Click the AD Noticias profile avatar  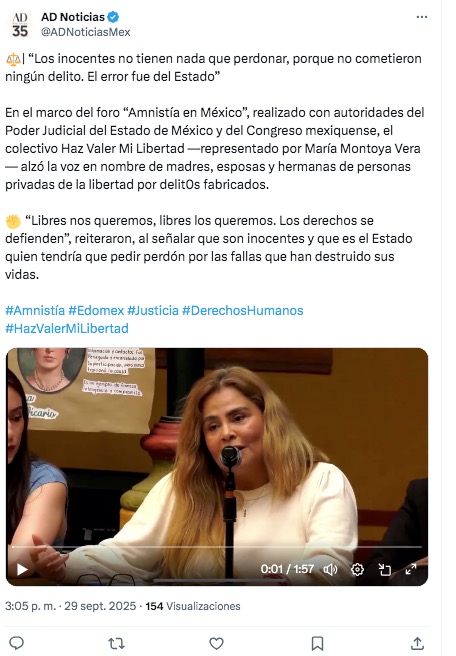pos(20,24)
